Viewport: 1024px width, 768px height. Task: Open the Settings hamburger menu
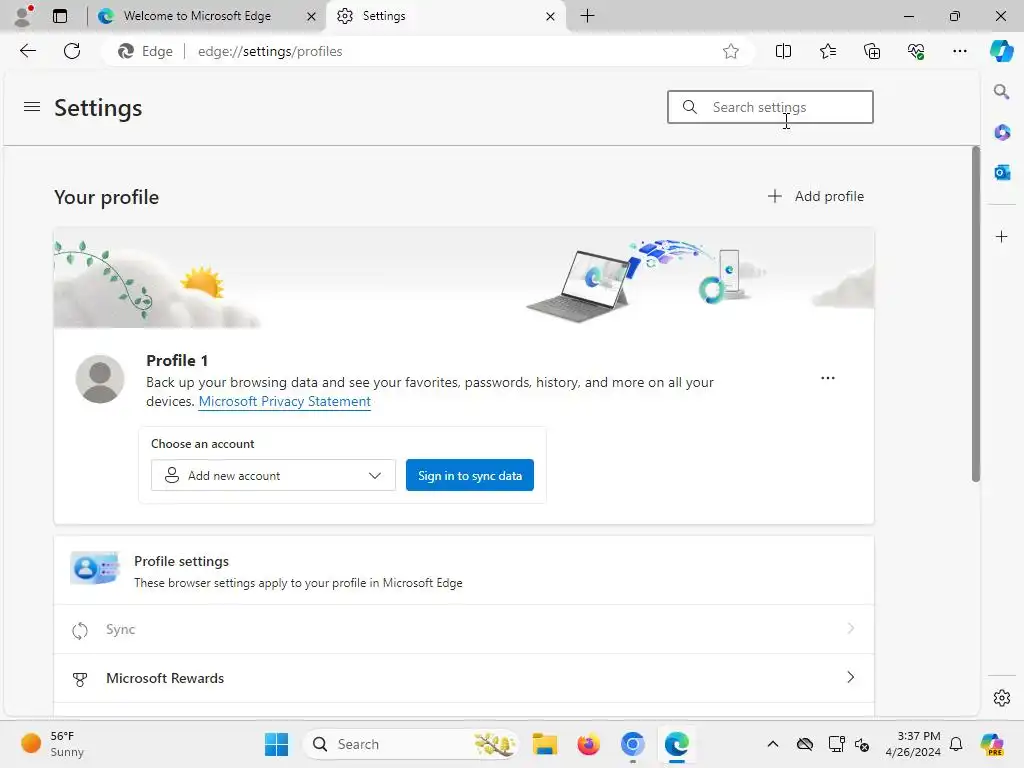click(32, 106)
